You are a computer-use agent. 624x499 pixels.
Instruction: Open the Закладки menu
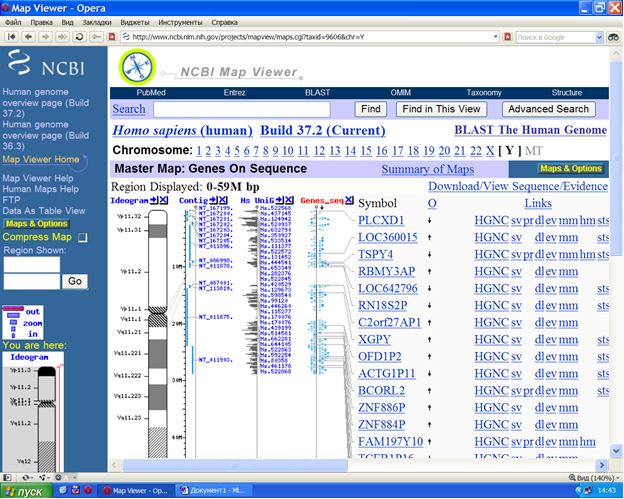coord(97,22)
